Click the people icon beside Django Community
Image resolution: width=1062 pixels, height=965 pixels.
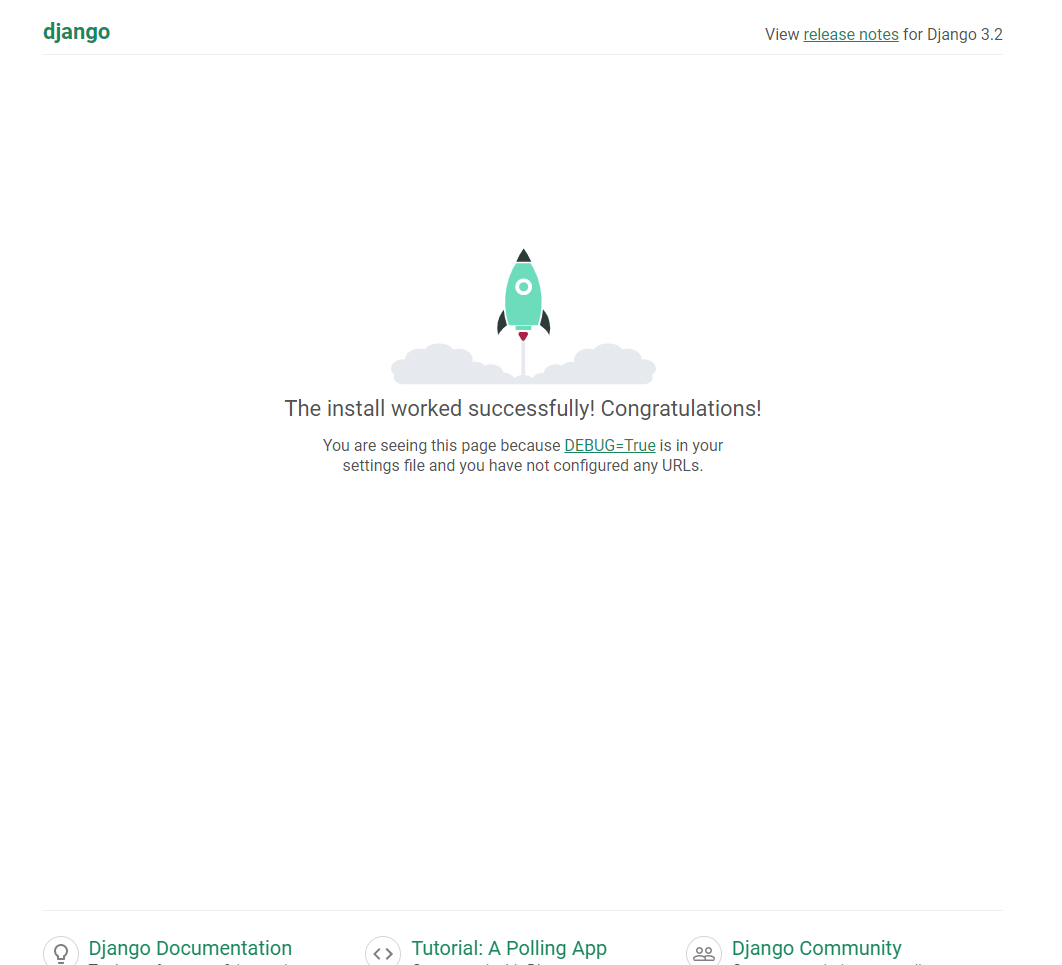[704, 951]
